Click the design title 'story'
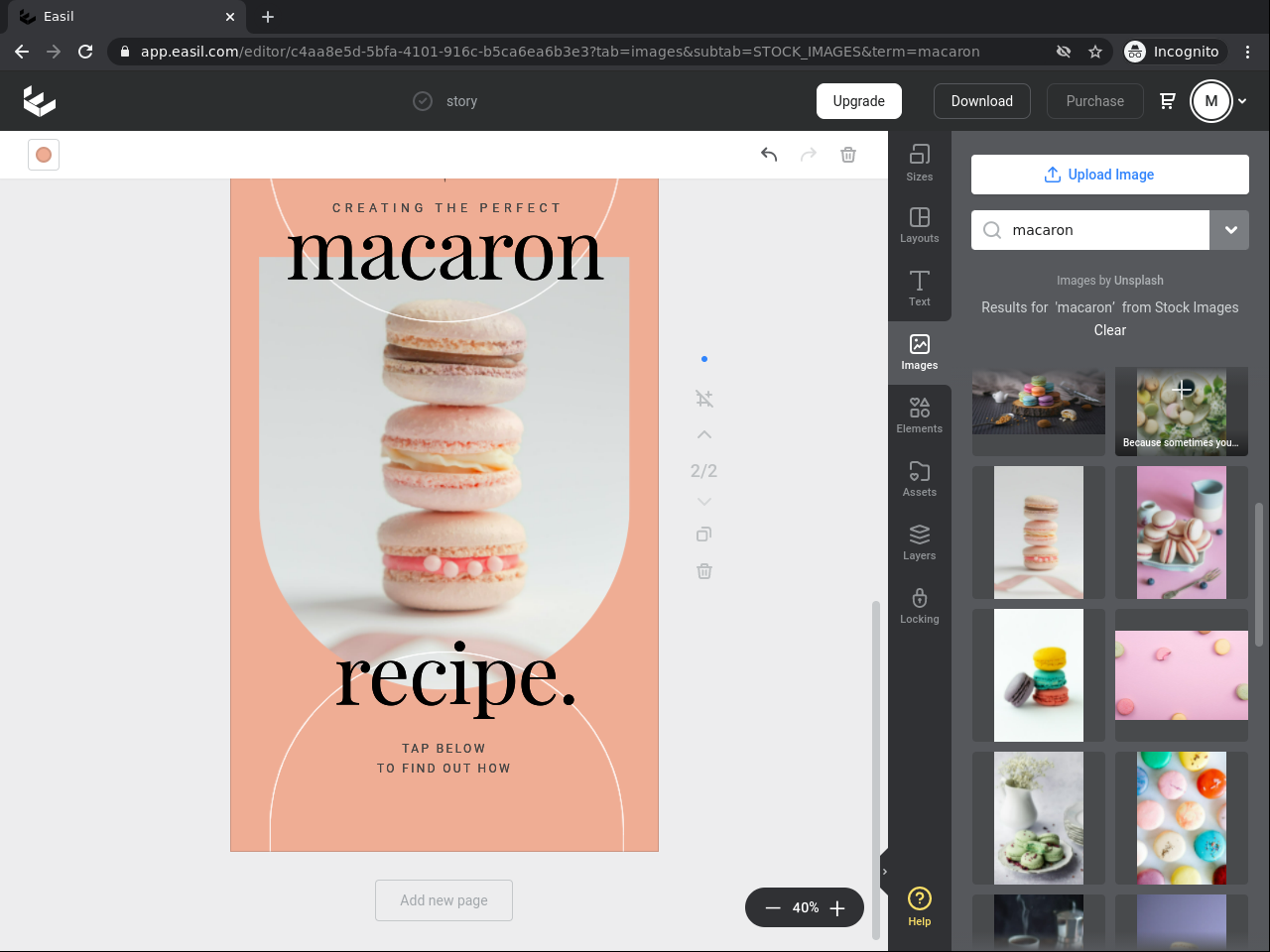1270x952 pixels. (x=462, y=101)
